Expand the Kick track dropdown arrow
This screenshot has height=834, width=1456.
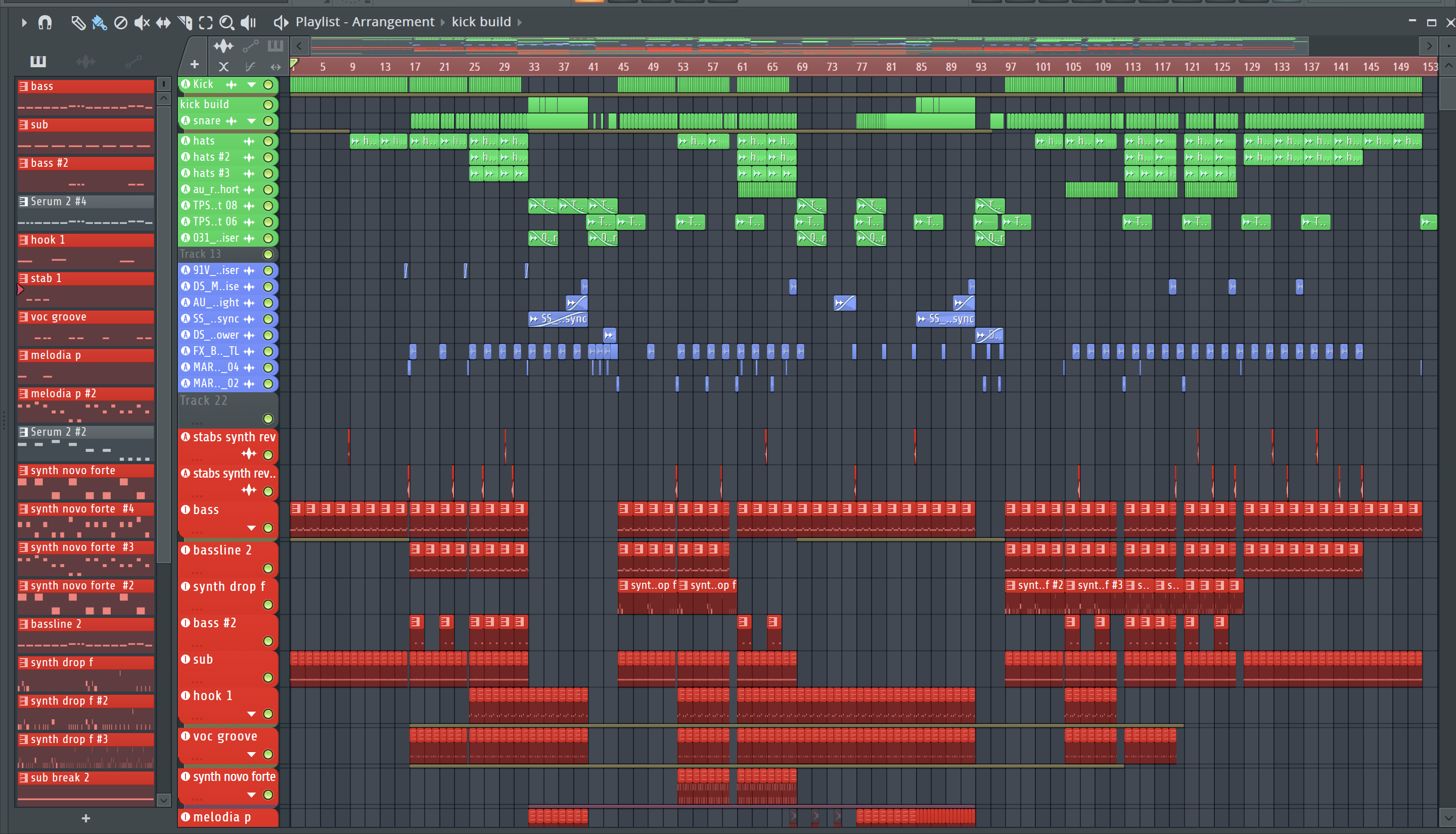pyautogui.click(x=251, y=85)
